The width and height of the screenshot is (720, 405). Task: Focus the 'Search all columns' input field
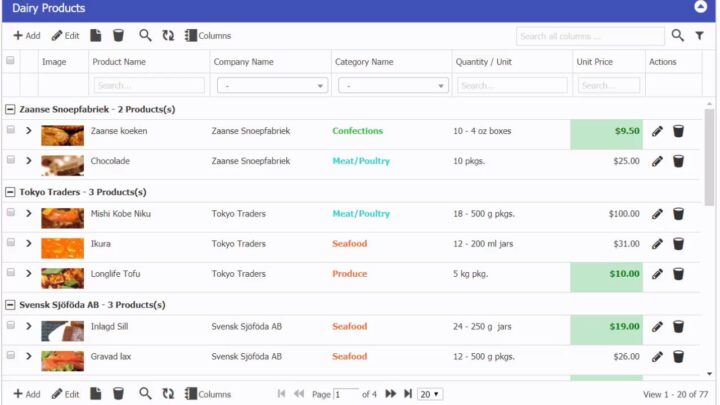point(590,36)
